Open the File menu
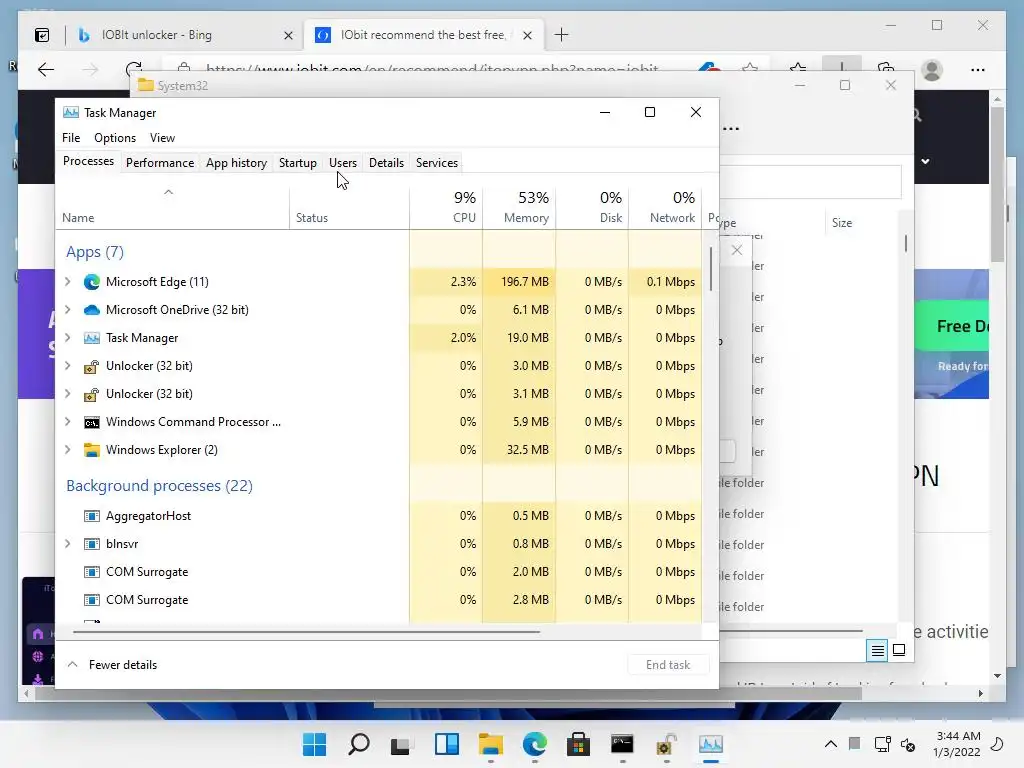The height and width of the screenshot is (768, 1024). tap(71, 138)
